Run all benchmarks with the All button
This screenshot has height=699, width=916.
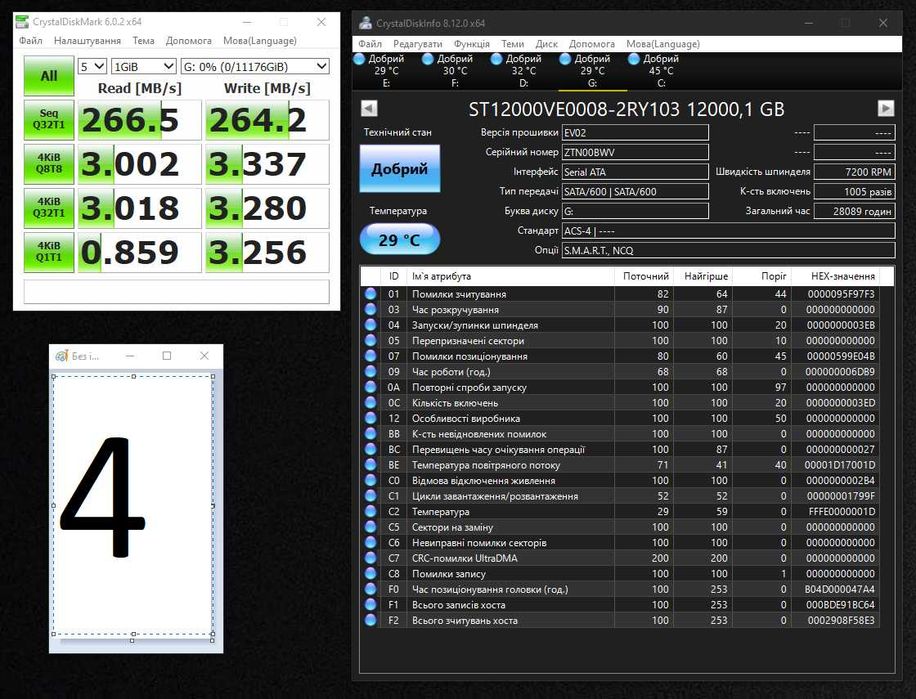(x=49, y=76)
